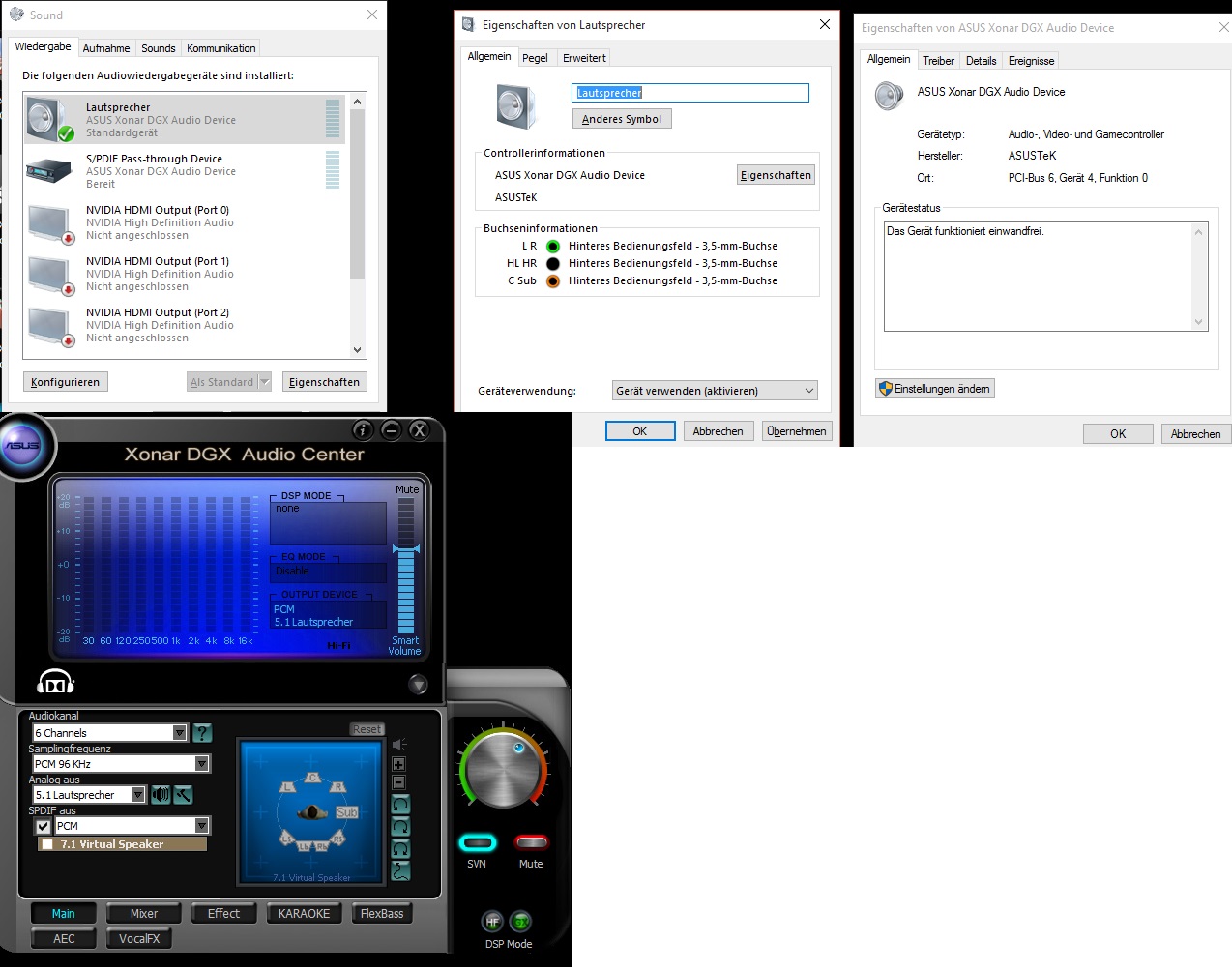The width and height of the screenshot is (1232, 971).
Task: Click the GX DSP mode button
Action: pyautogui.click(x=520, y=922)
